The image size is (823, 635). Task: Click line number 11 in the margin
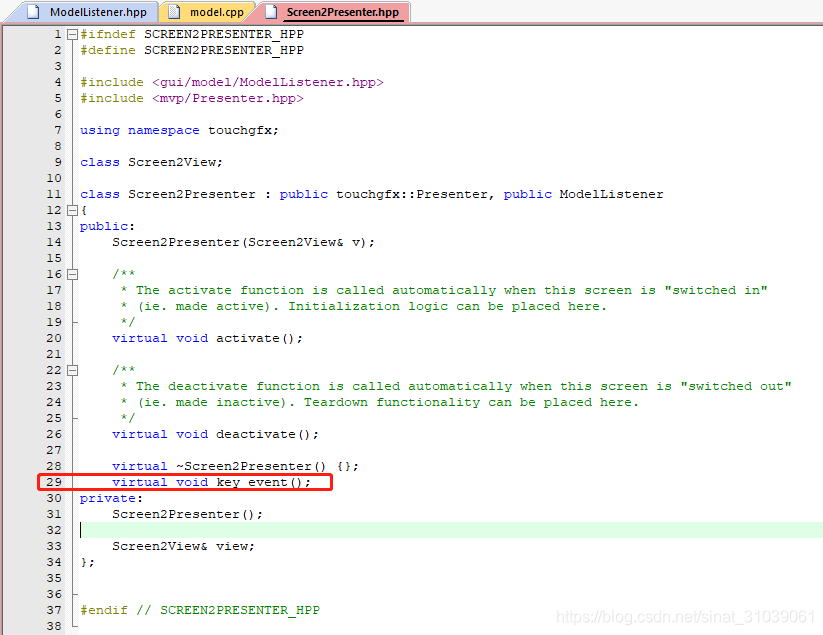(x=54, y=194)
